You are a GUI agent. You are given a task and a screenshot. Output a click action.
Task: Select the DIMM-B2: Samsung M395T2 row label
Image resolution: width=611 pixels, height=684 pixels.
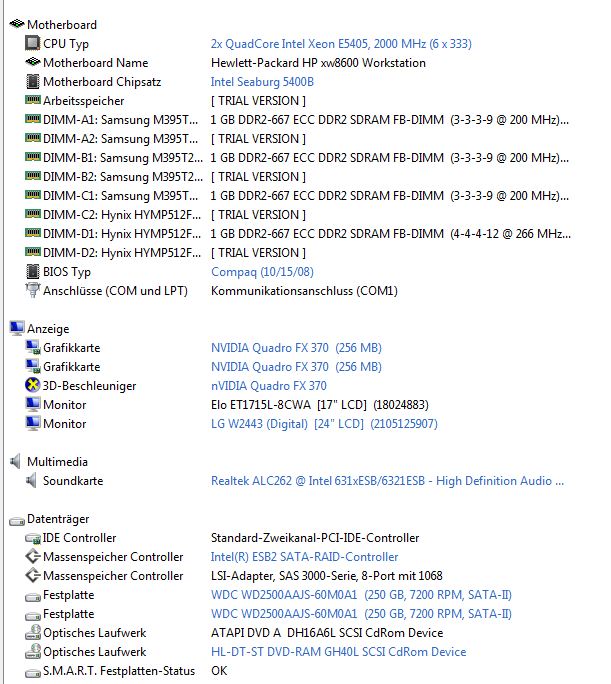pyautogui.click(x=123, y=177)
